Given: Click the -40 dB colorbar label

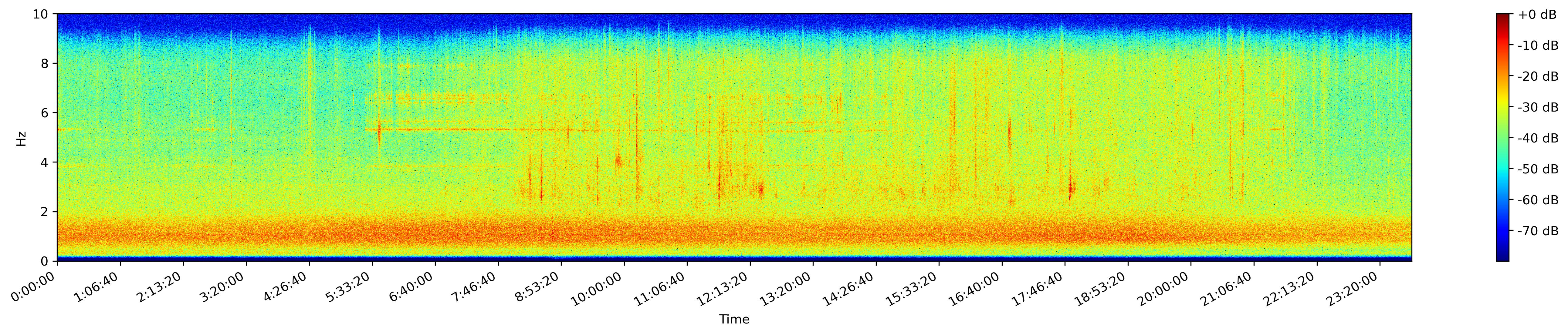Looking at the screenshot, I should point(1538,138).
